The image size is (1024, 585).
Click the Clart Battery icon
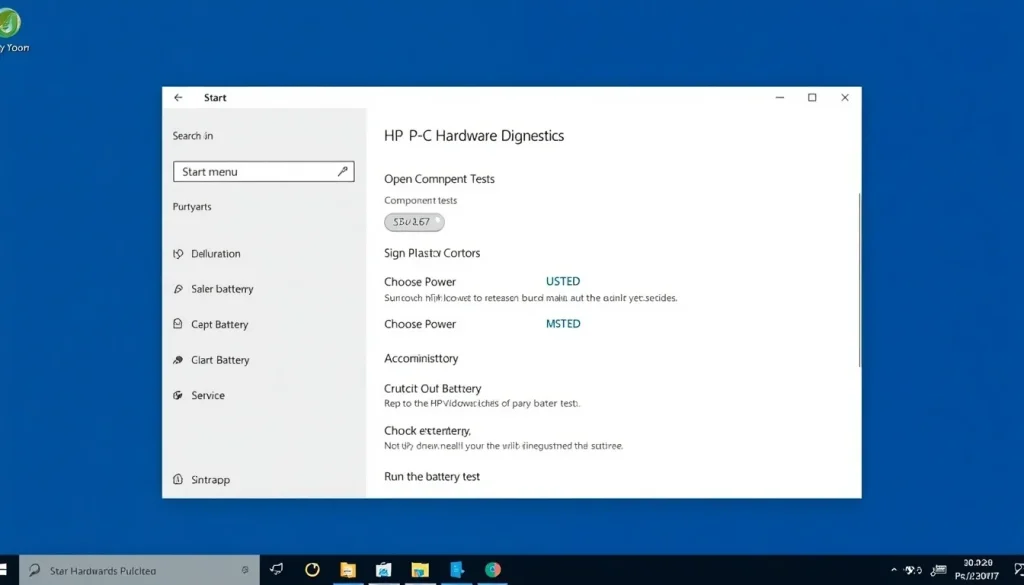(178, 360)
